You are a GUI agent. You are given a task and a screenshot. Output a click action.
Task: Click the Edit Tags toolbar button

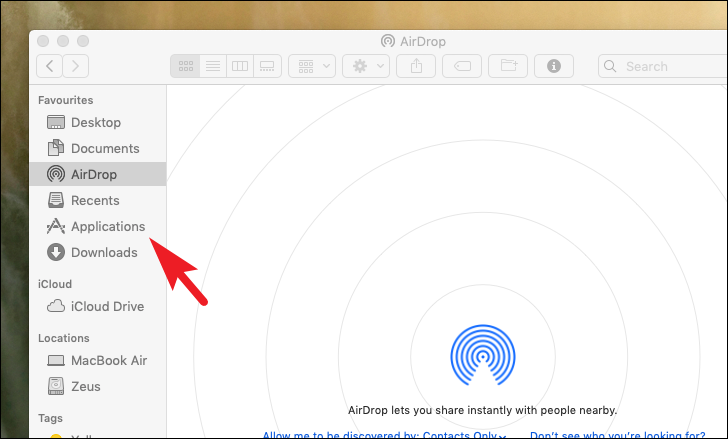[x=462, y=66]
